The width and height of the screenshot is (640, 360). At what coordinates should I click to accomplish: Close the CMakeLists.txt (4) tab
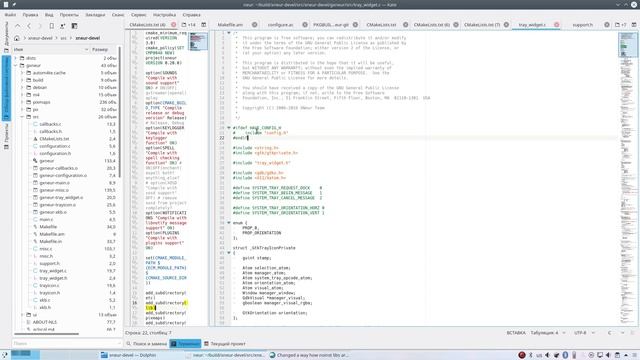(x=173, y=25)
